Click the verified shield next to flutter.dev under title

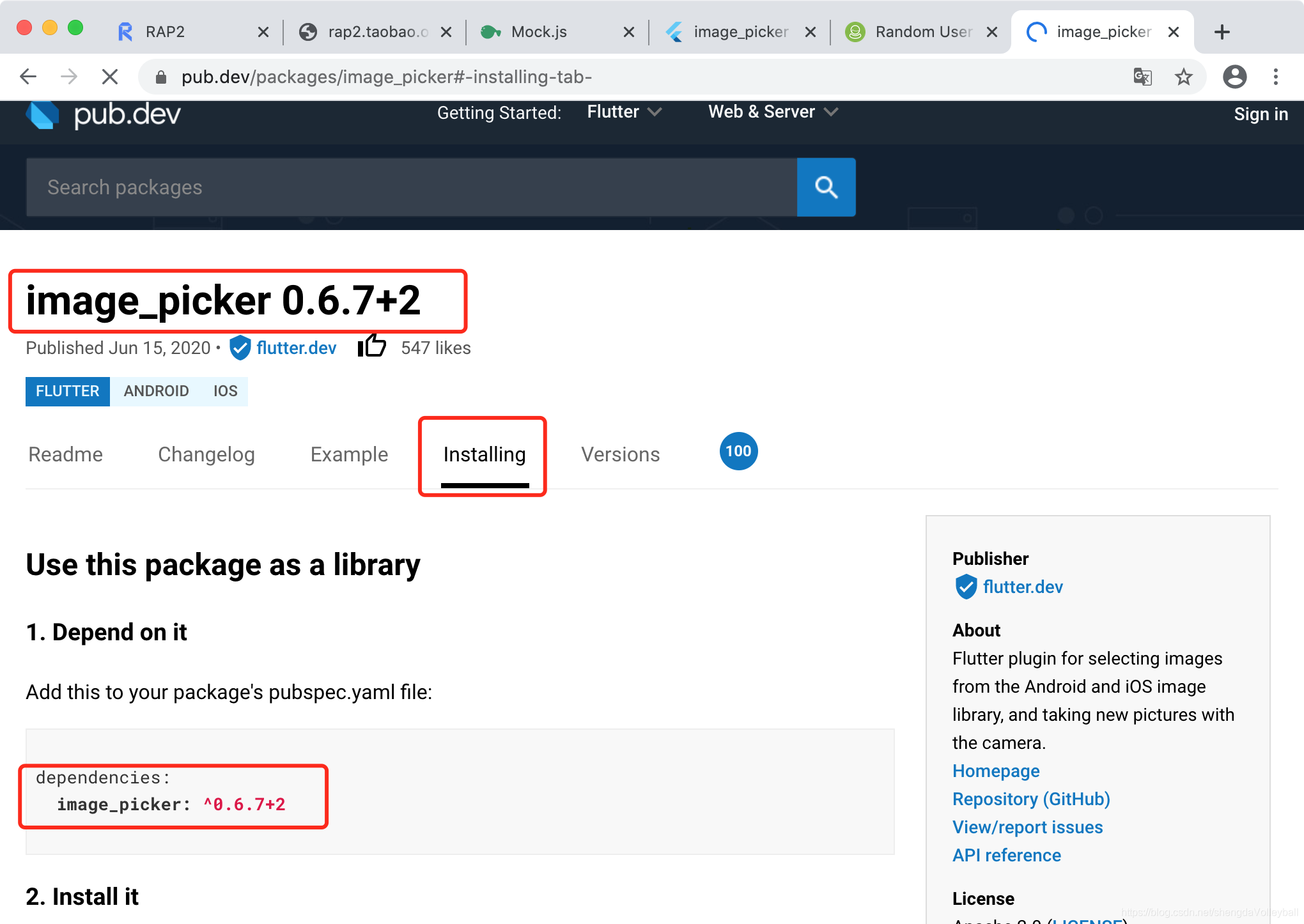click(x=240, y=348)
